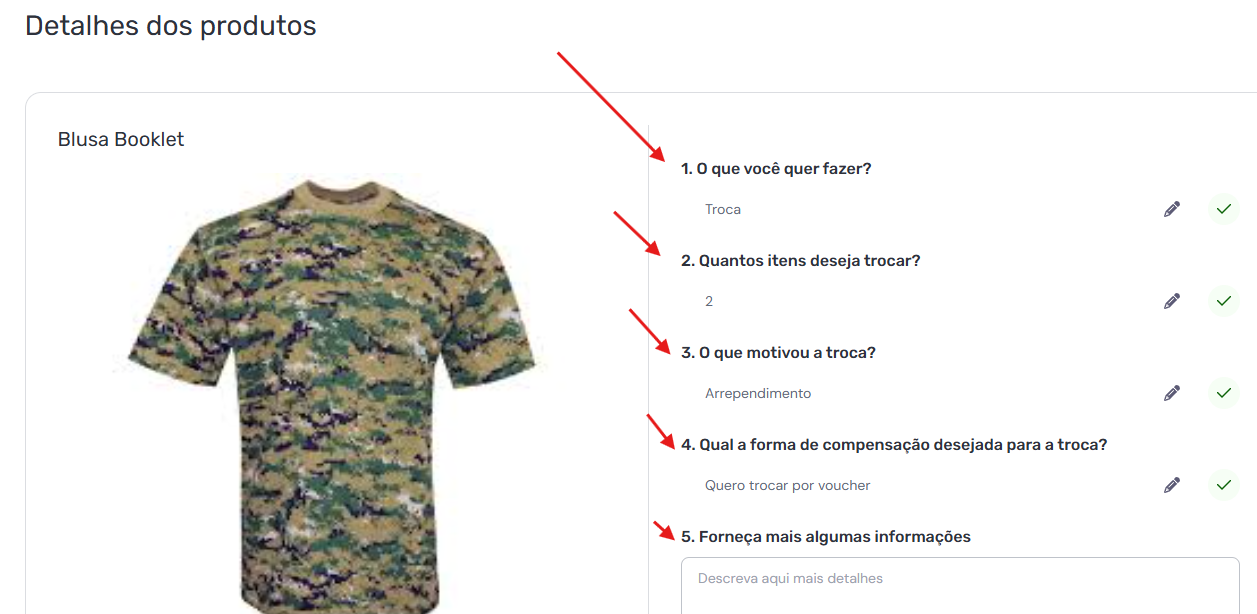Image resolution: width=1257 pixels, height=614 pixels.
Task: Select question 4 about the compensation form
Action: 894,445
